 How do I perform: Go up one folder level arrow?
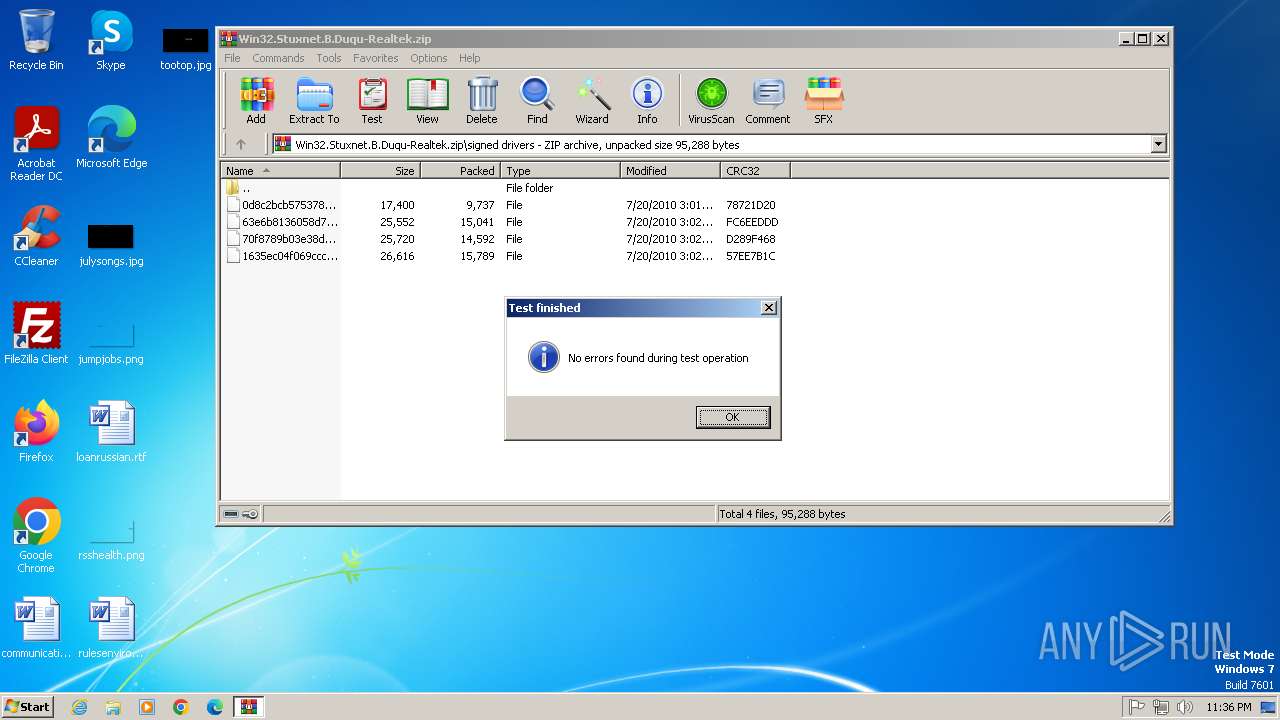point(241,144)
